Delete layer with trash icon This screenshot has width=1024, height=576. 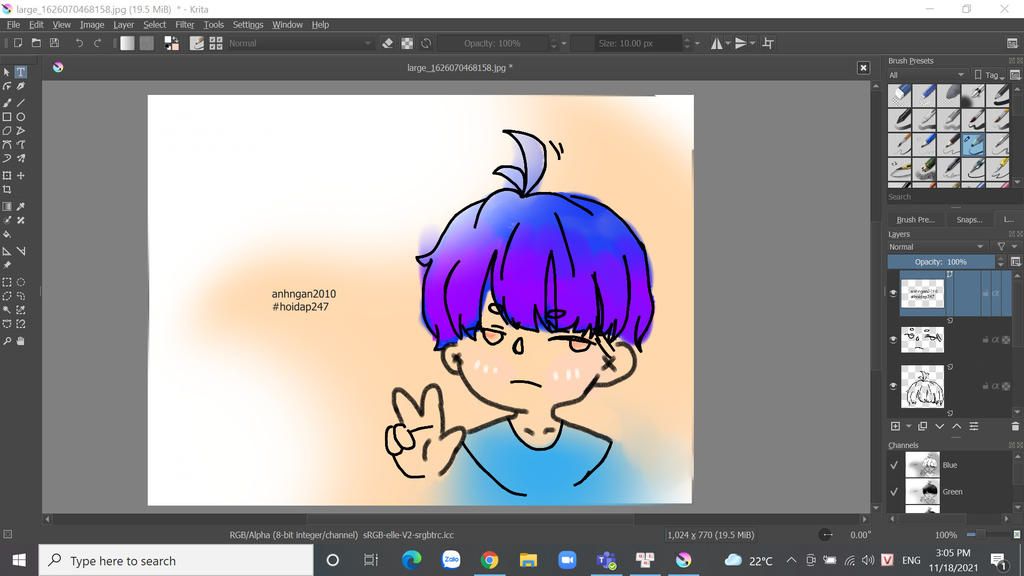click(1015, 426)
